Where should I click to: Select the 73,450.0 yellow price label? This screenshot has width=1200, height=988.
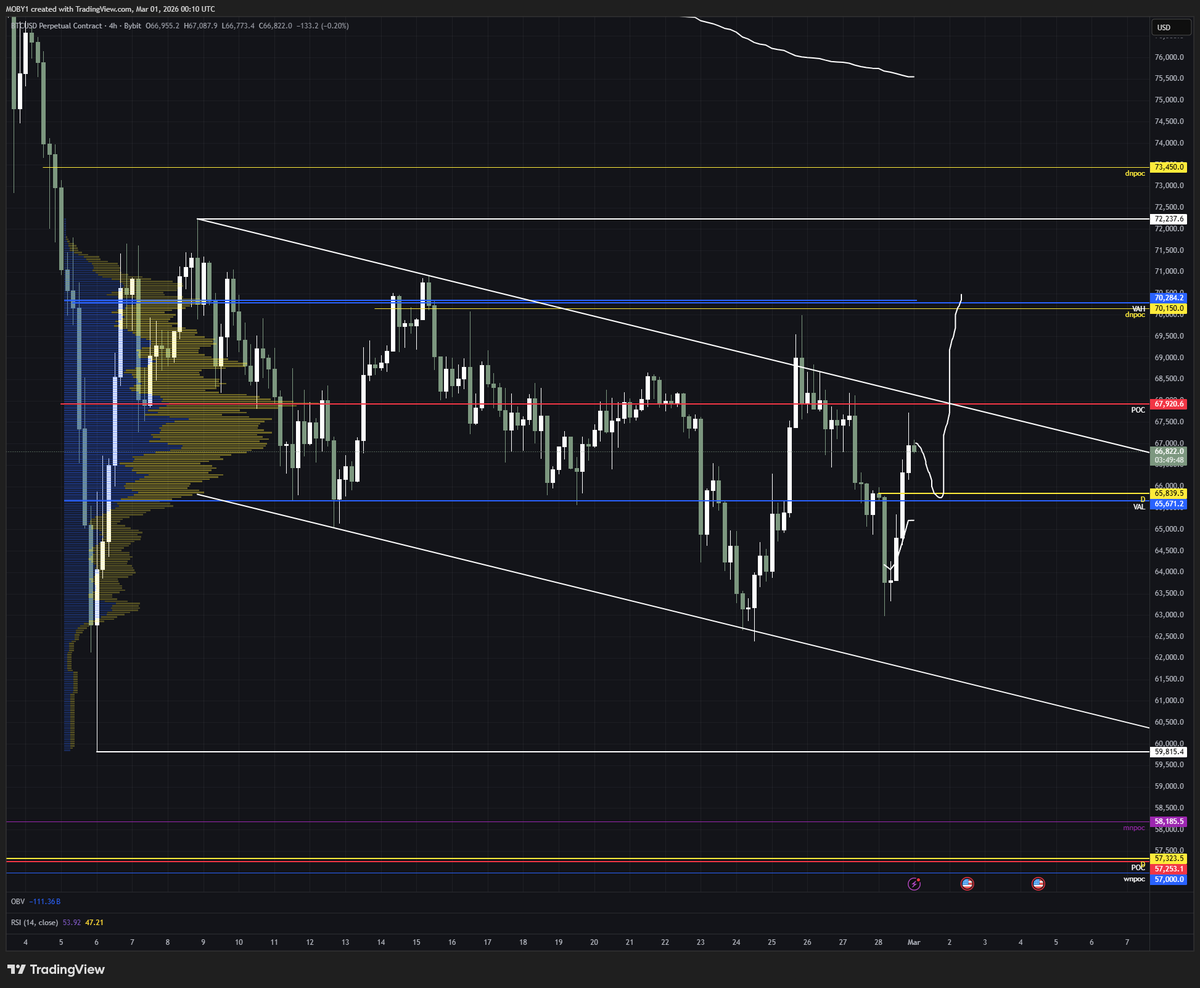point(1168,167)
